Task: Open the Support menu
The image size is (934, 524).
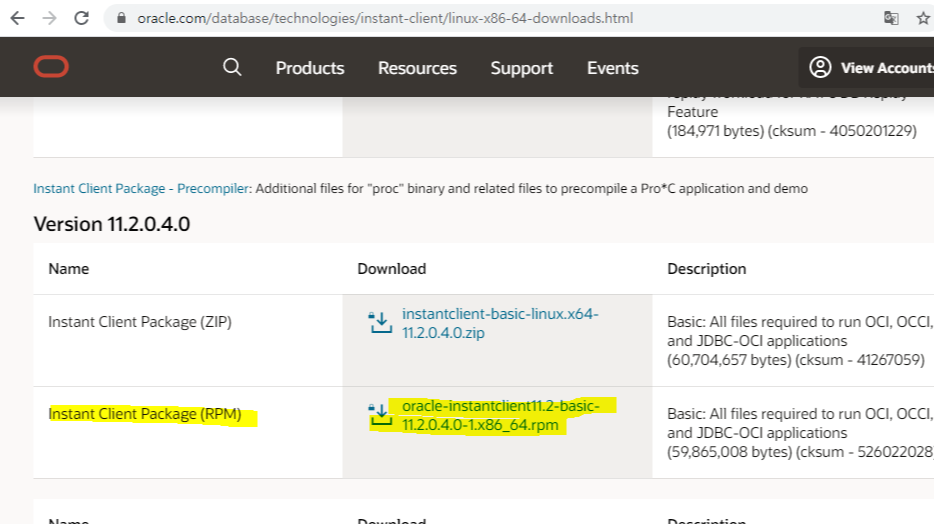Action: pos(522,68)
